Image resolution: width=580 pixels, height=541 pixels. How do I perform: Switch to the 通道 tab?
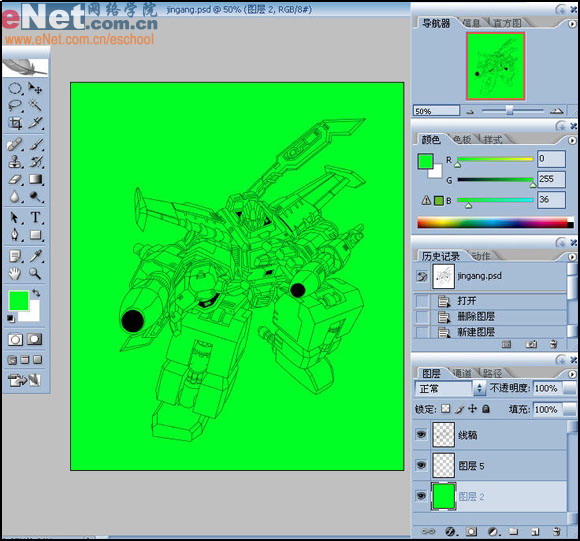coord(462,373)
